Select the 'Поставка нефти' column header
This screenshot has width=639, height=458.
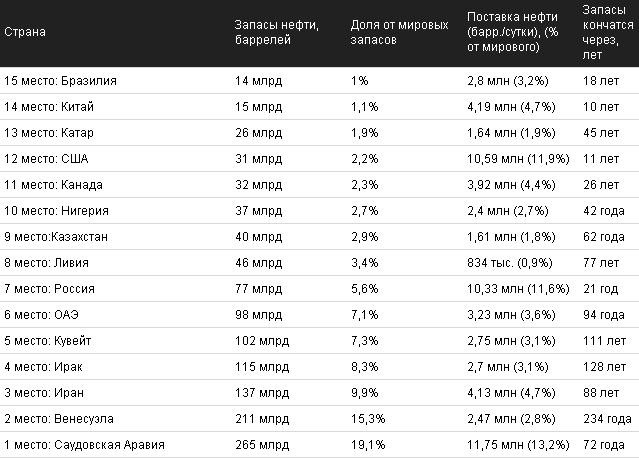click(x=513, y=32)
